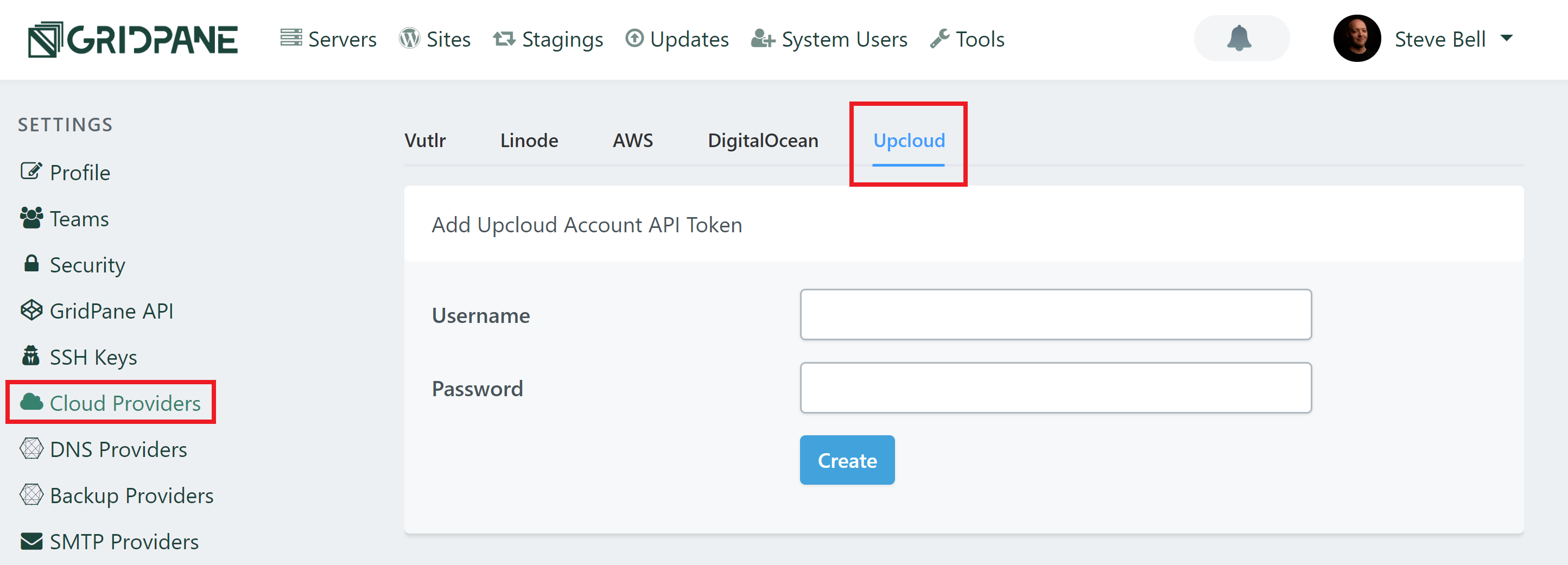Click the SMTP Providers envelope icon
This screenshot has height=565, width=1568.
(x=31, y=541)
